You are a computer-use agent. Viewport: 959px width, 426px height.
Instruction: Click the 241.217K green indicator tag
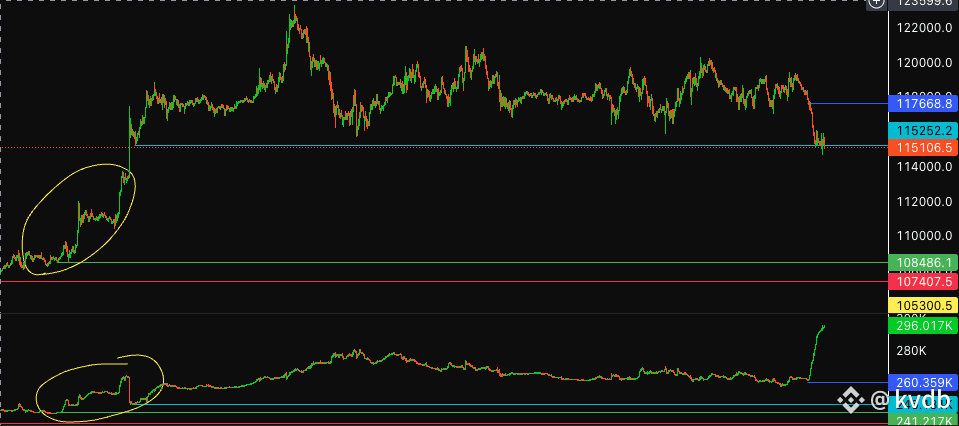click(x=922, y=420)
